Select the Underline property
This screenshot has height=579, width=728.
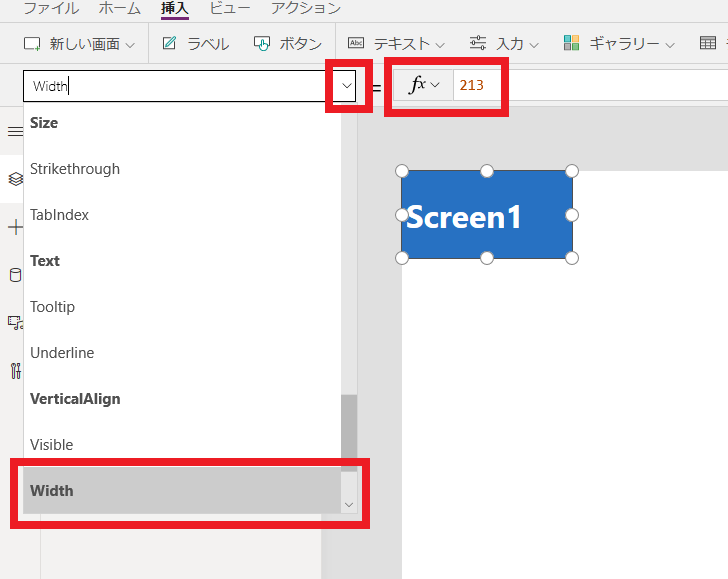coord(182,353)
